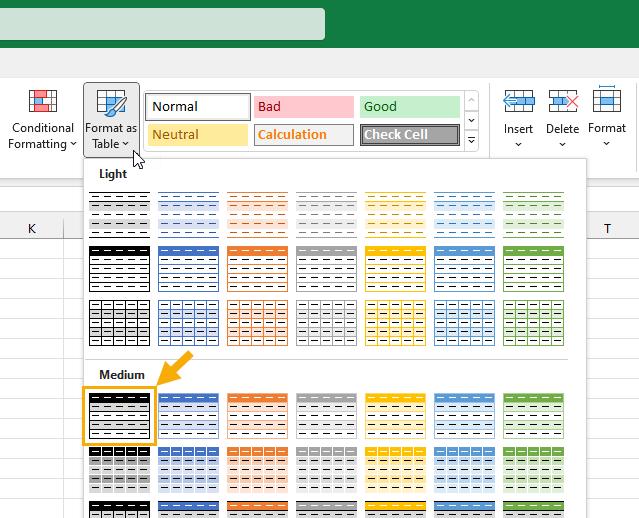Apply light blue Medium first-row table style
Image resolution: width=639 pixels, height=518 pixels.
point(465,416)
